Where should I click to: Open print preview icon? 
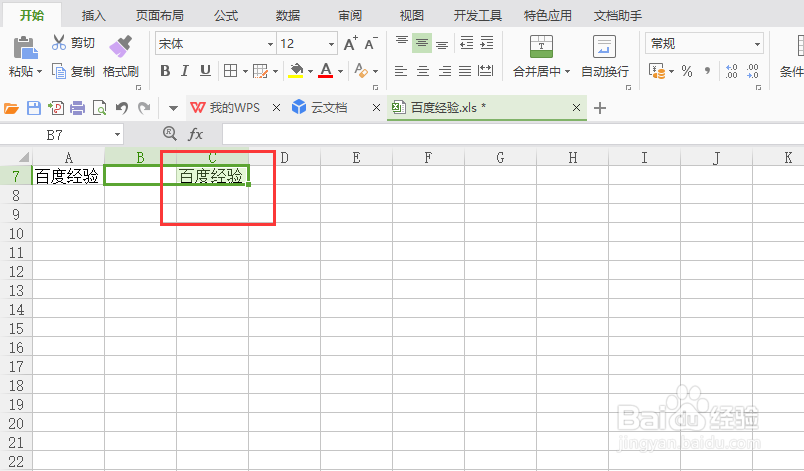[99, 108]
